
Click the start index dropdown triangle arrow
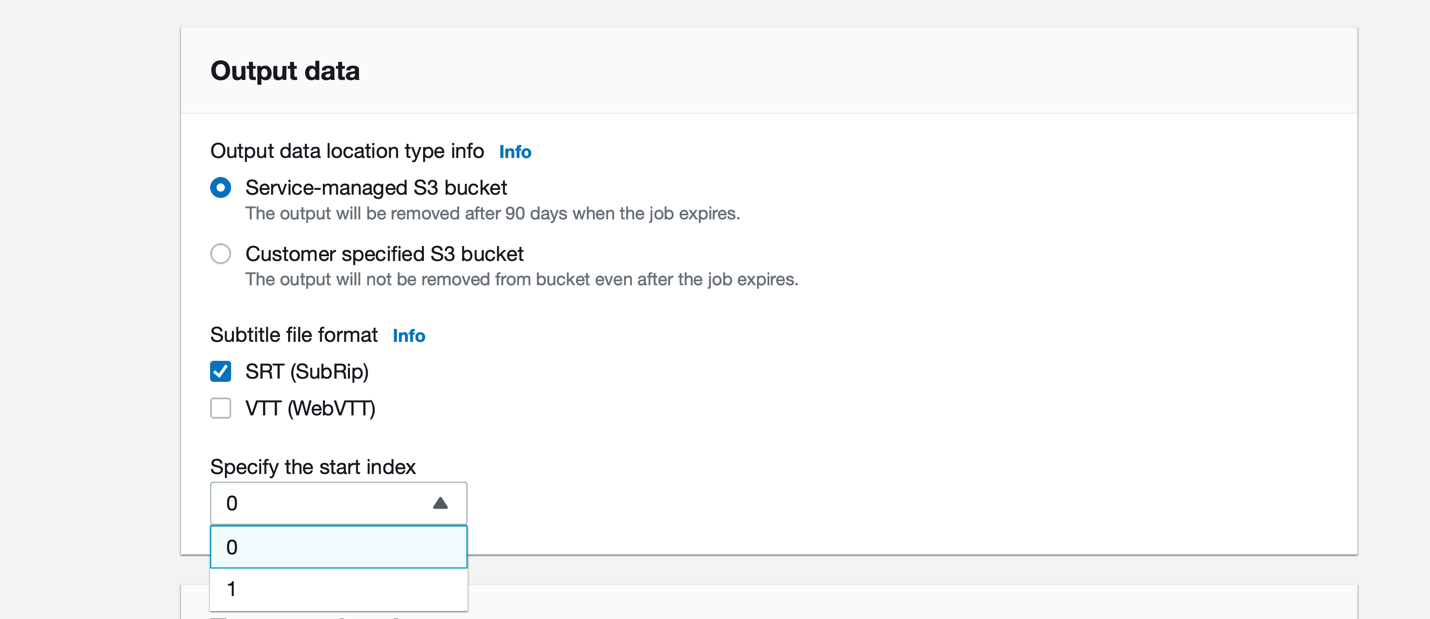[440, 503]
